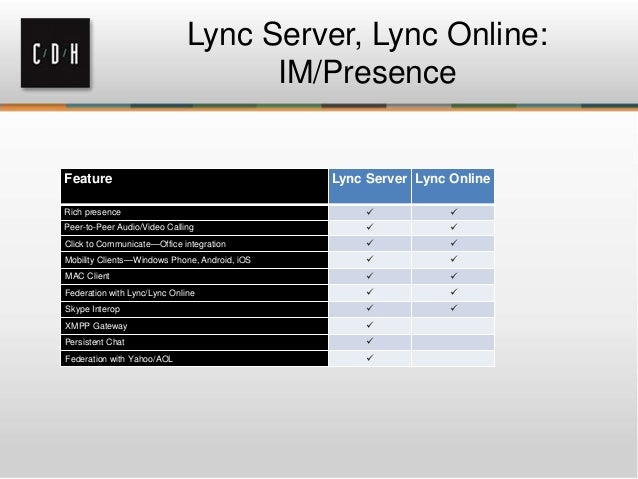Select 'Mobility Clients—Windows Phone, Android, iOS' label
The width and height of the screenshot is (638, 479).
tap(158, 260)
